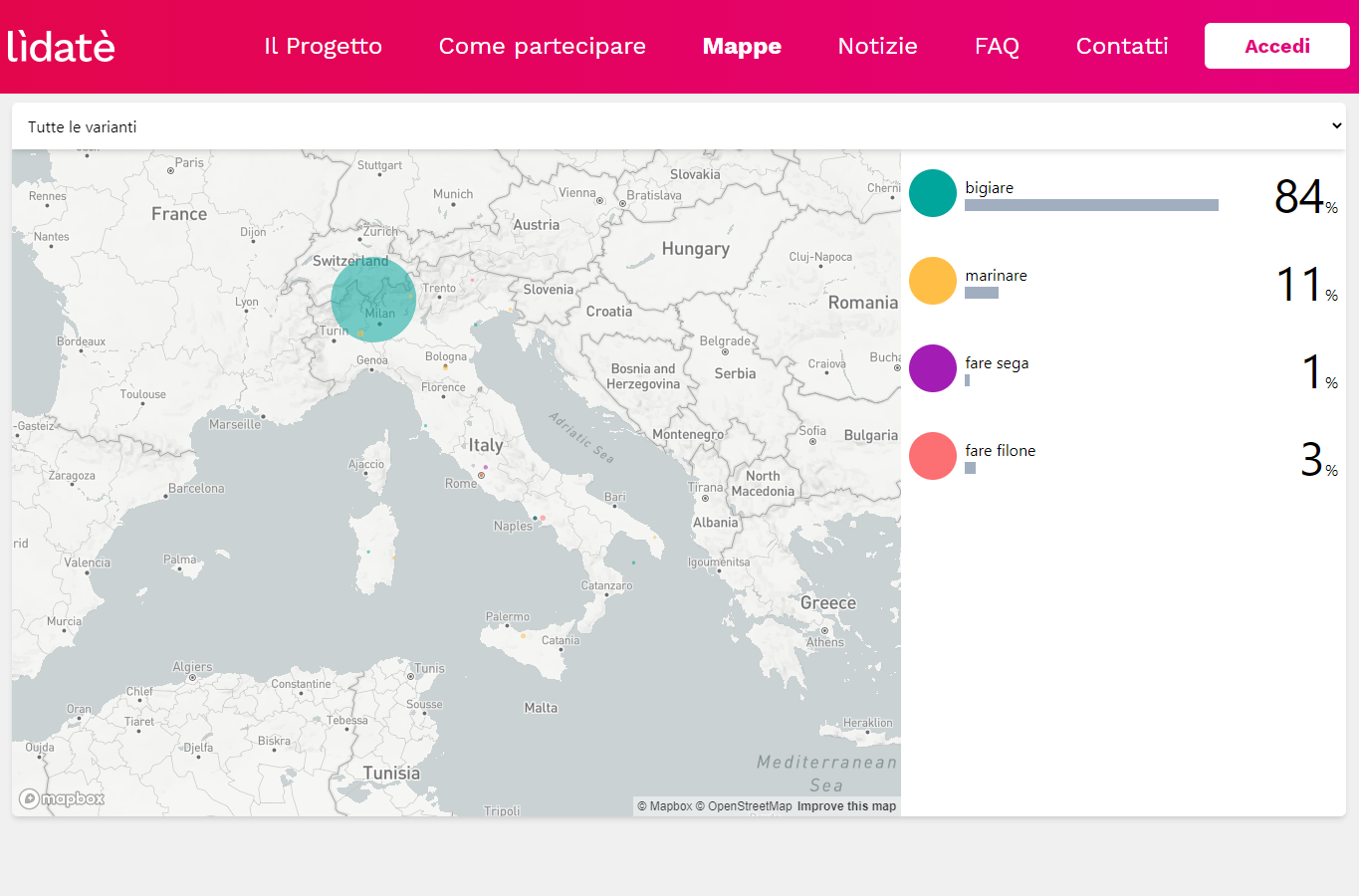
Task: Toggle display of fare filone results
Action: [1000, 450]
